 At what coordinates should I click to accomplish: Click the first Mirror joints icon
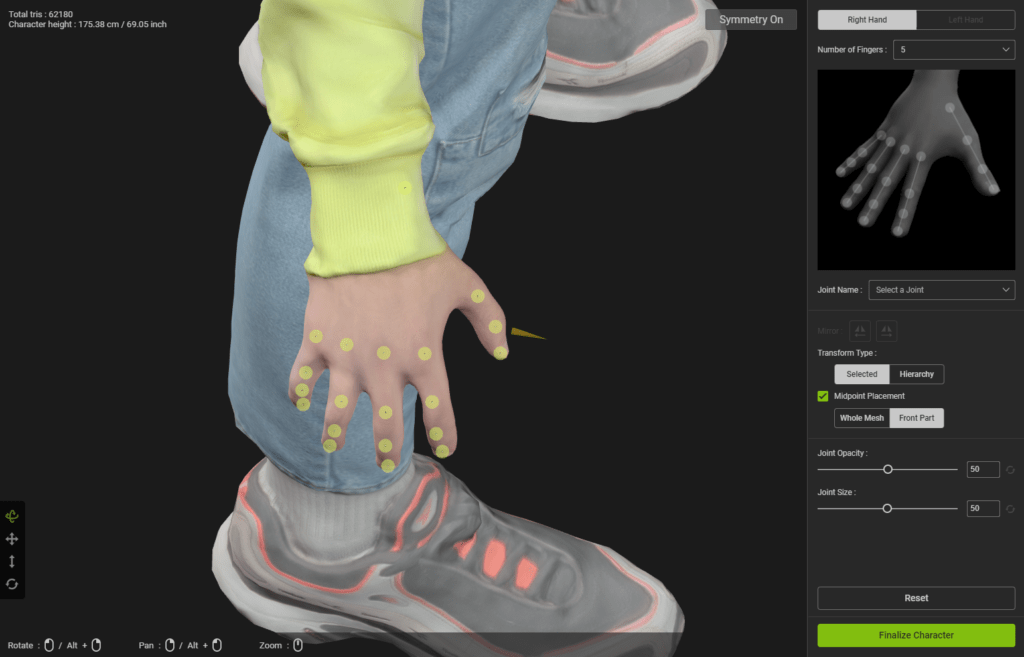(859, 330)
